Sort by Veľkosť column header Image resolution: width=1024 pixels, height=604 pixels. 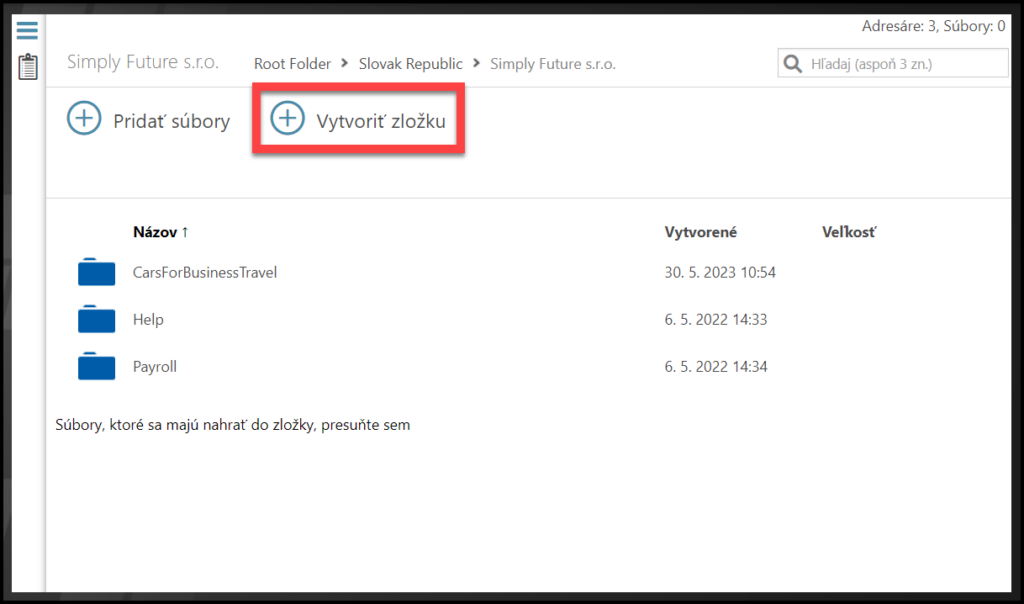848,232
